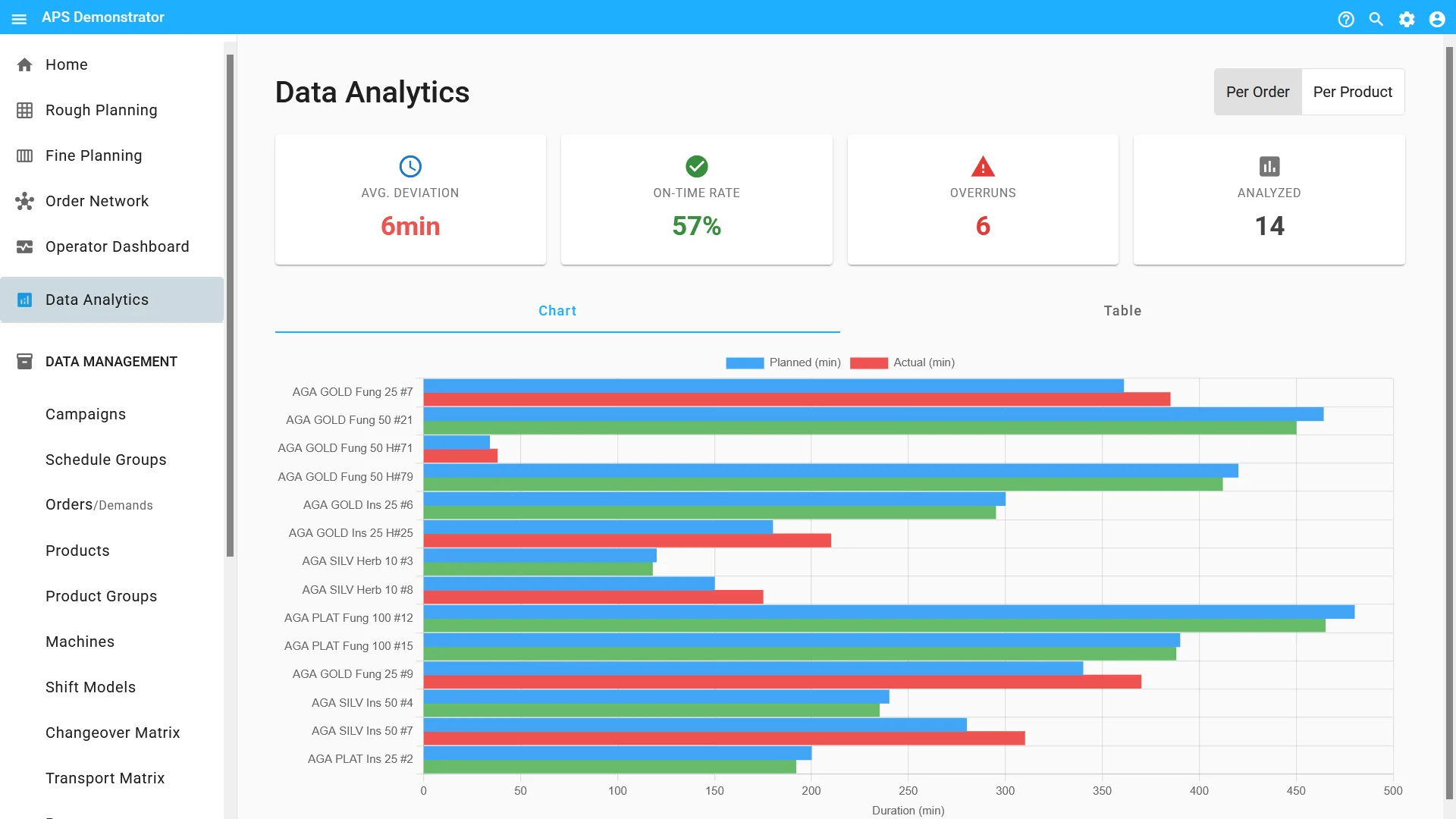Click AGA PLAT Fung 100 #12 planned bar

coord(889,612)
